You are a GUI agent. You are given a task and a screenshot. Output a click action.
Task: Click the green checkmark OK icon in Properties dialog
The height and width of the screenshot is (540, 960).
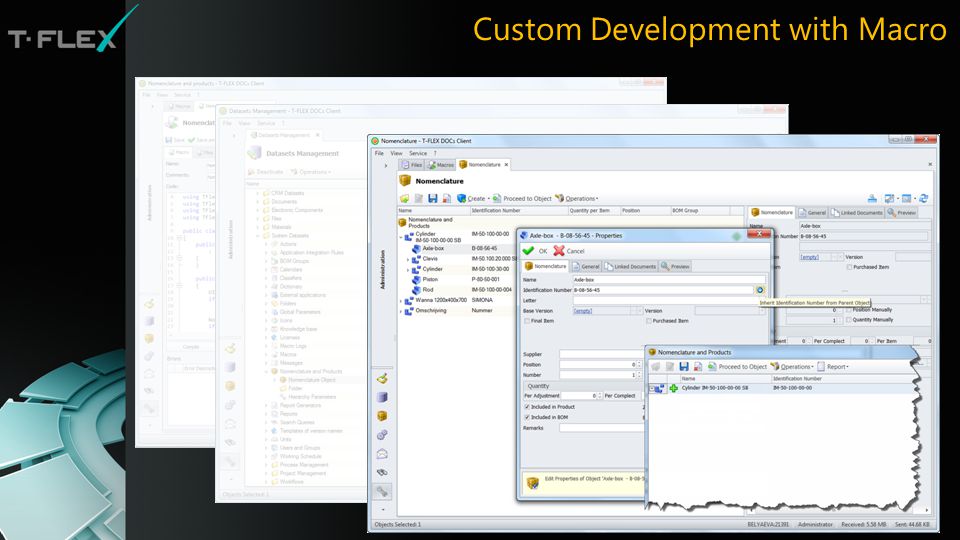click(528, 251)
